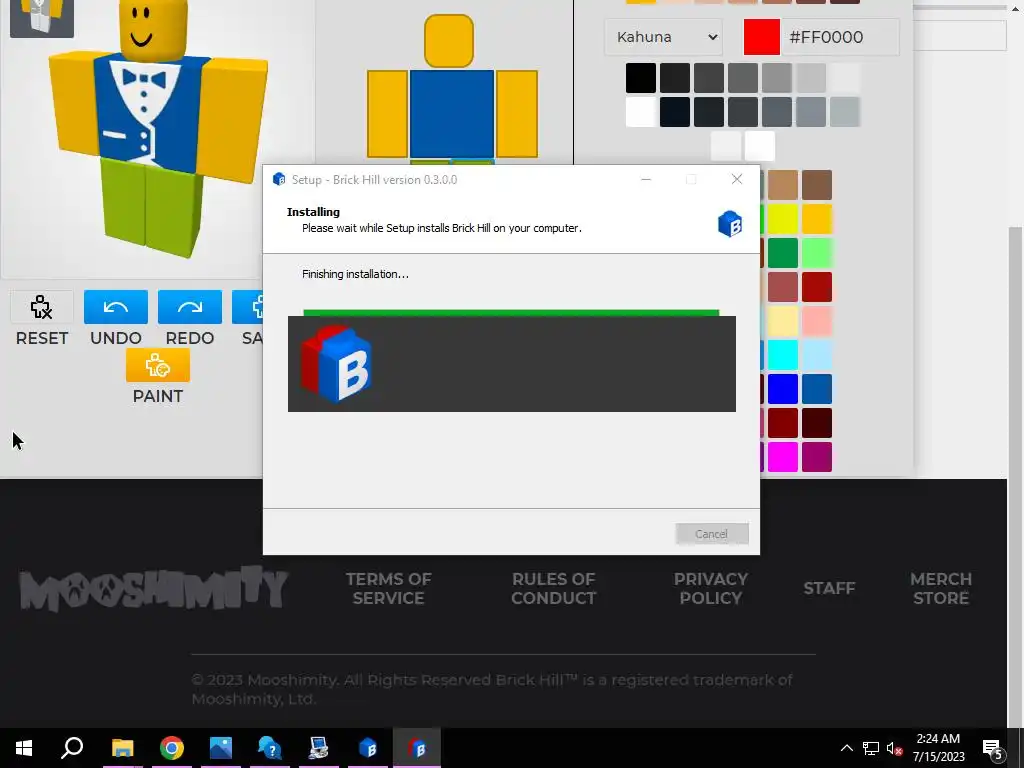This screenshot has height=768, width=1024.
Task: Click the UNDO arrow button
Action: coord(116,307)
